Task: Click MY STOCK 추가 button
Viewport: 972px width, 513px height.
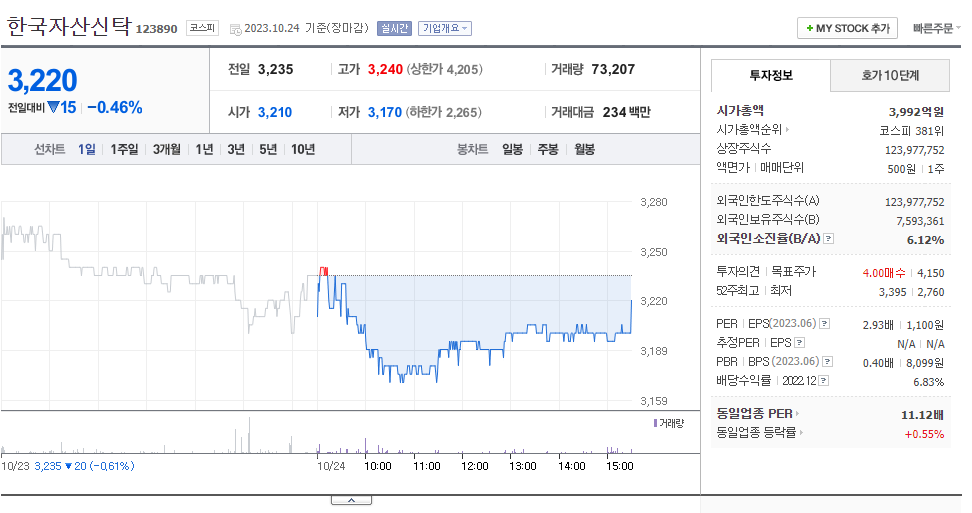Action: [847, 28]
